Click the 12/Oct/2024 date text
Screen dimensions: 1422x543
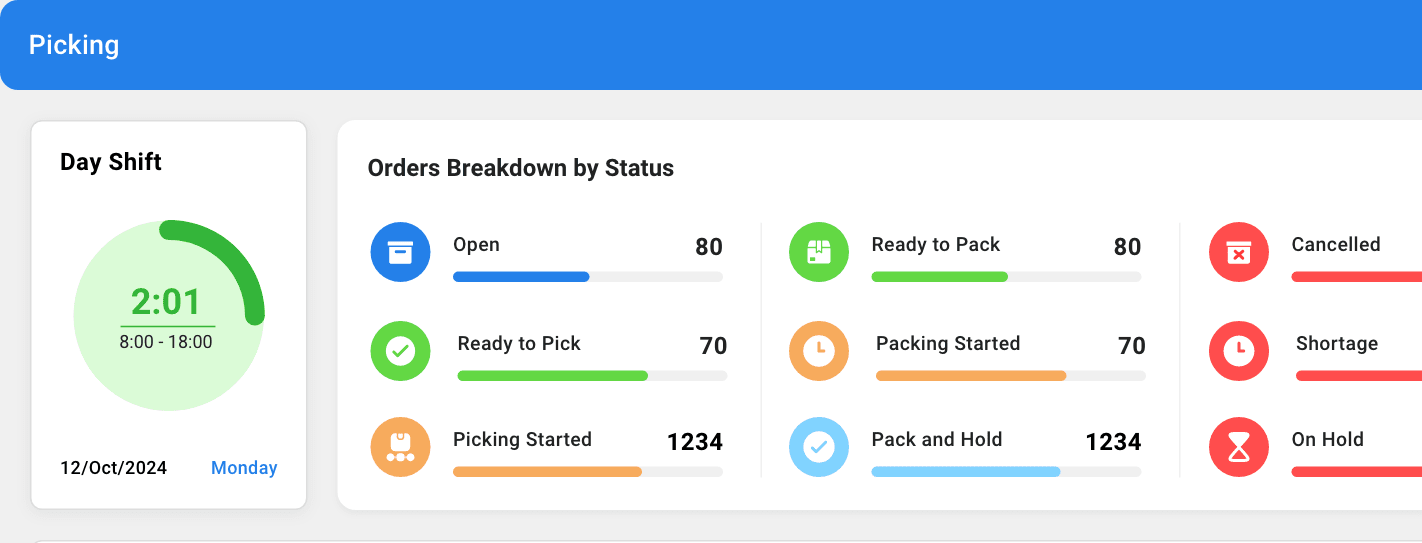[x=114, y=468]
